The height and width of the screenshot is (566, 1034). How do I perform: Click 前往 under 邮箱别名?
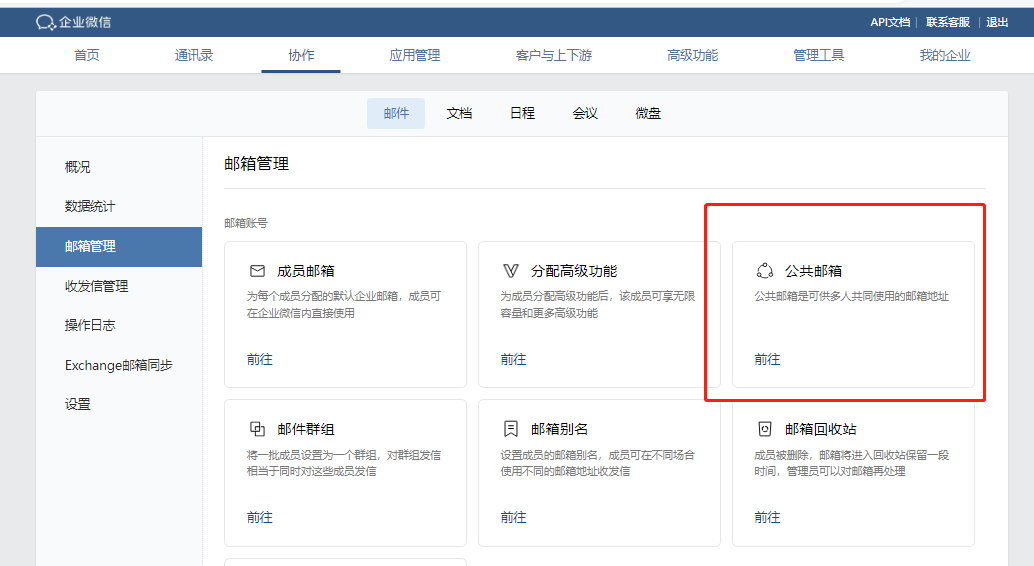point(513,517)
